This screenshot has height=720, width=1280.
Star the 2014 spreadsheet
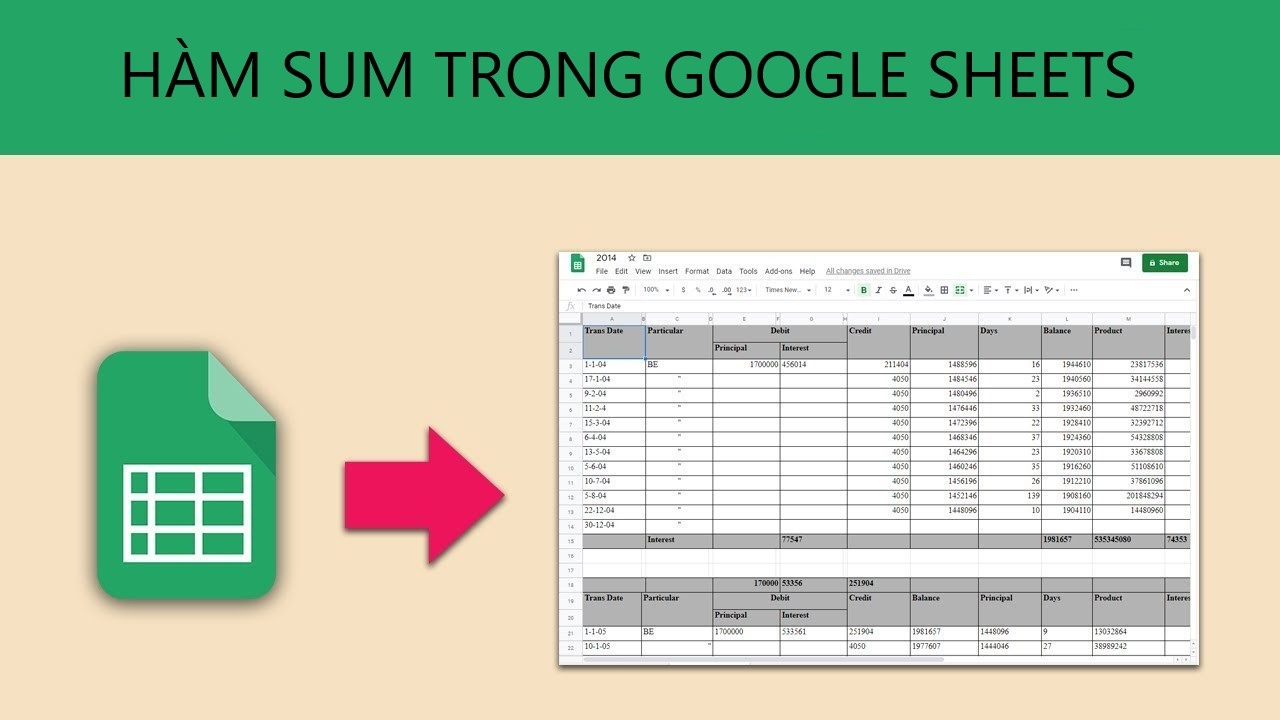(631, 258)
